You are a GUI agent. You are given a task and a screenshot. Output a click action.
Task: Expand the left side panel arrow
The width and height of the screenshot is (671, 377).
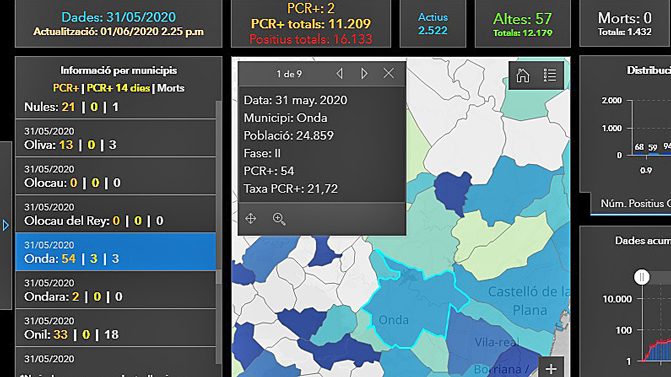click(x=6, y=225)
